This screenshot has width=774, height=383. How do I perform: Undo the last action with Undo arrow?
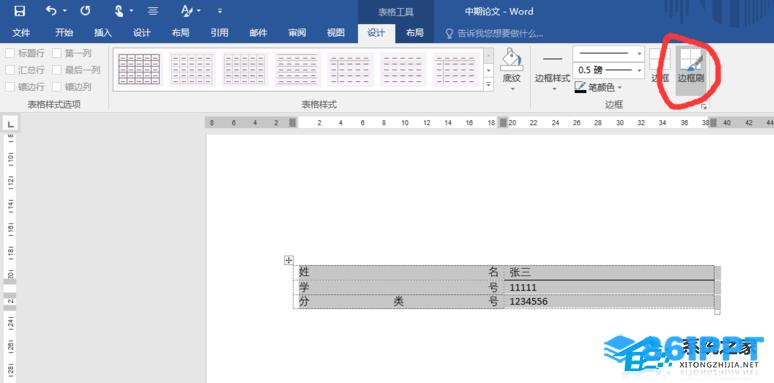click(51, 11)
